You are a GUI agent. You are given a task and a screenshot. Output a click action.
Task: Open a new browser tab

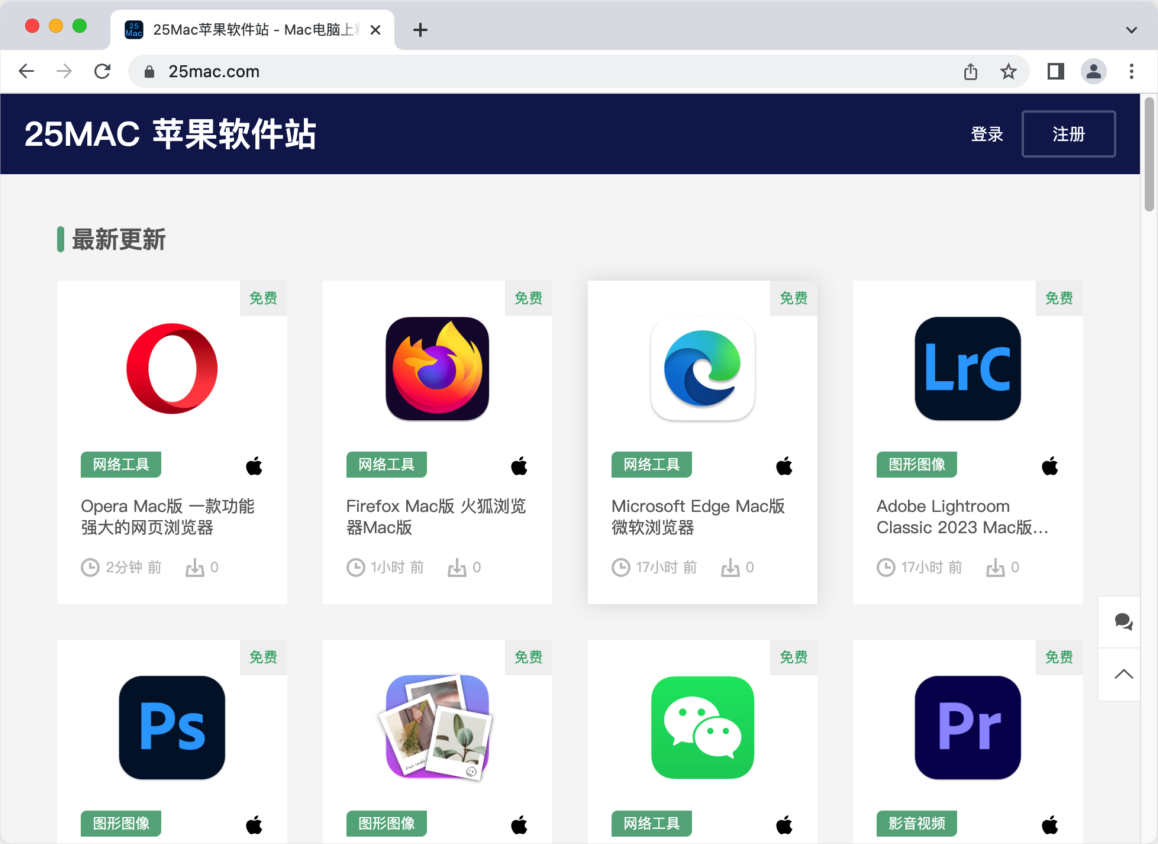click(x=419, y=30)
